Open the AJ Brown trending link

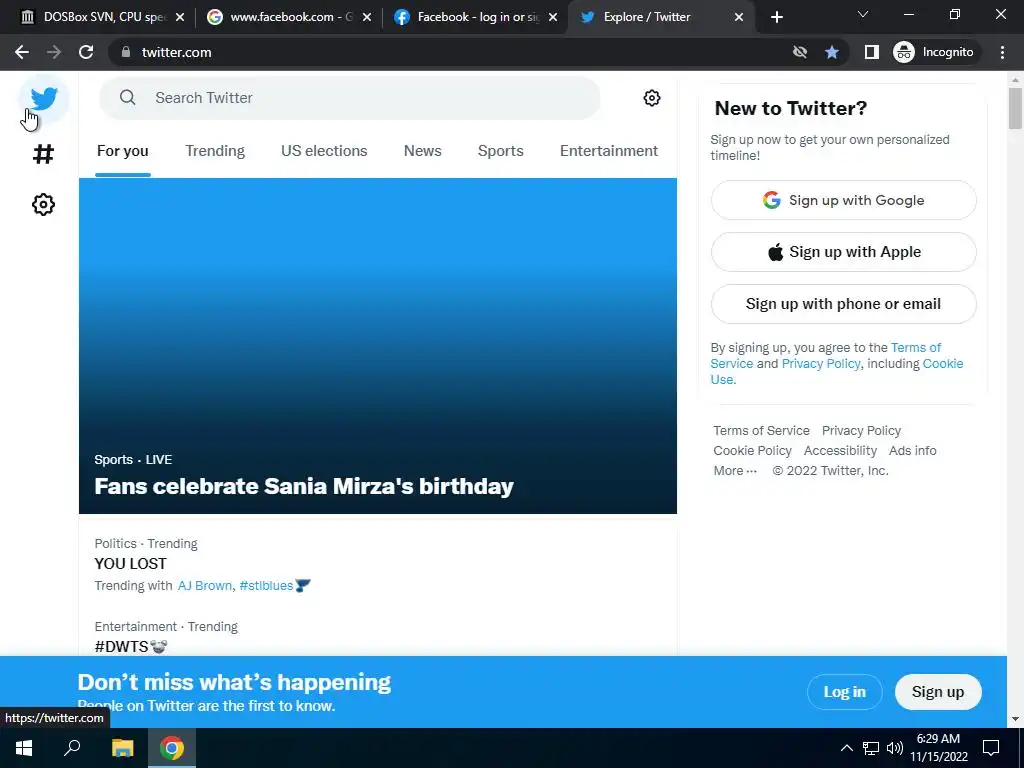point(204,586)
